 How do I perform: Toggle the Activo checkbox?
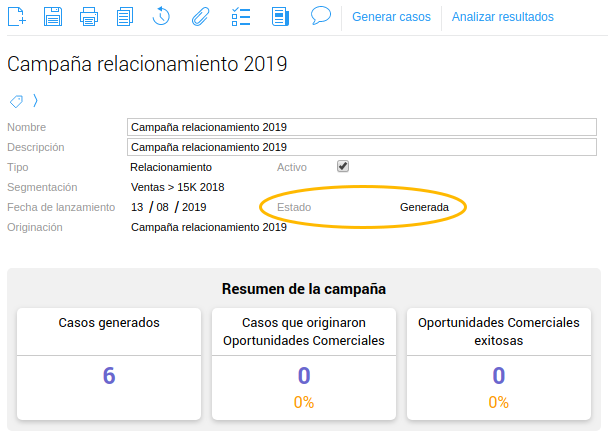[x=343, y=166]
